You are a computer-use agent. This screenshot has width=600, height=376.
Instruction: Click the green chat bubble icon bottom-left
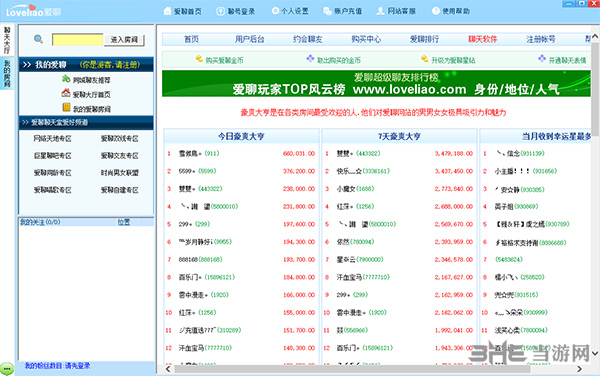(x=7, y=369)
